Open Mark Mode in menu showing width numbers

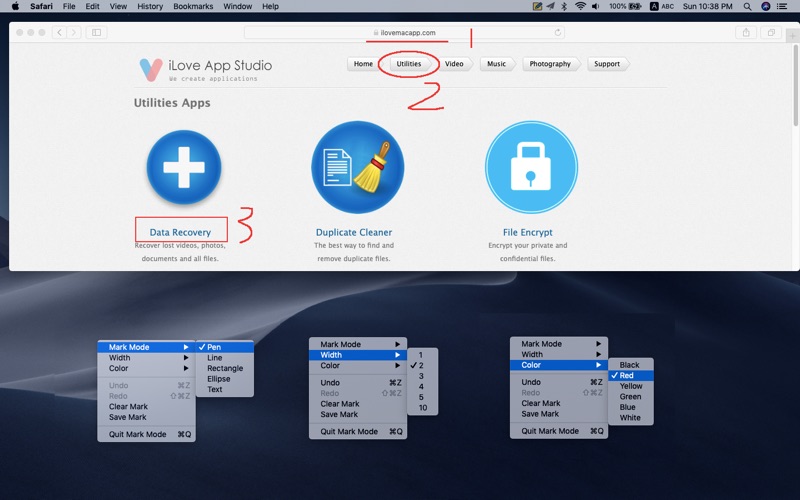[x=358, y=344]
